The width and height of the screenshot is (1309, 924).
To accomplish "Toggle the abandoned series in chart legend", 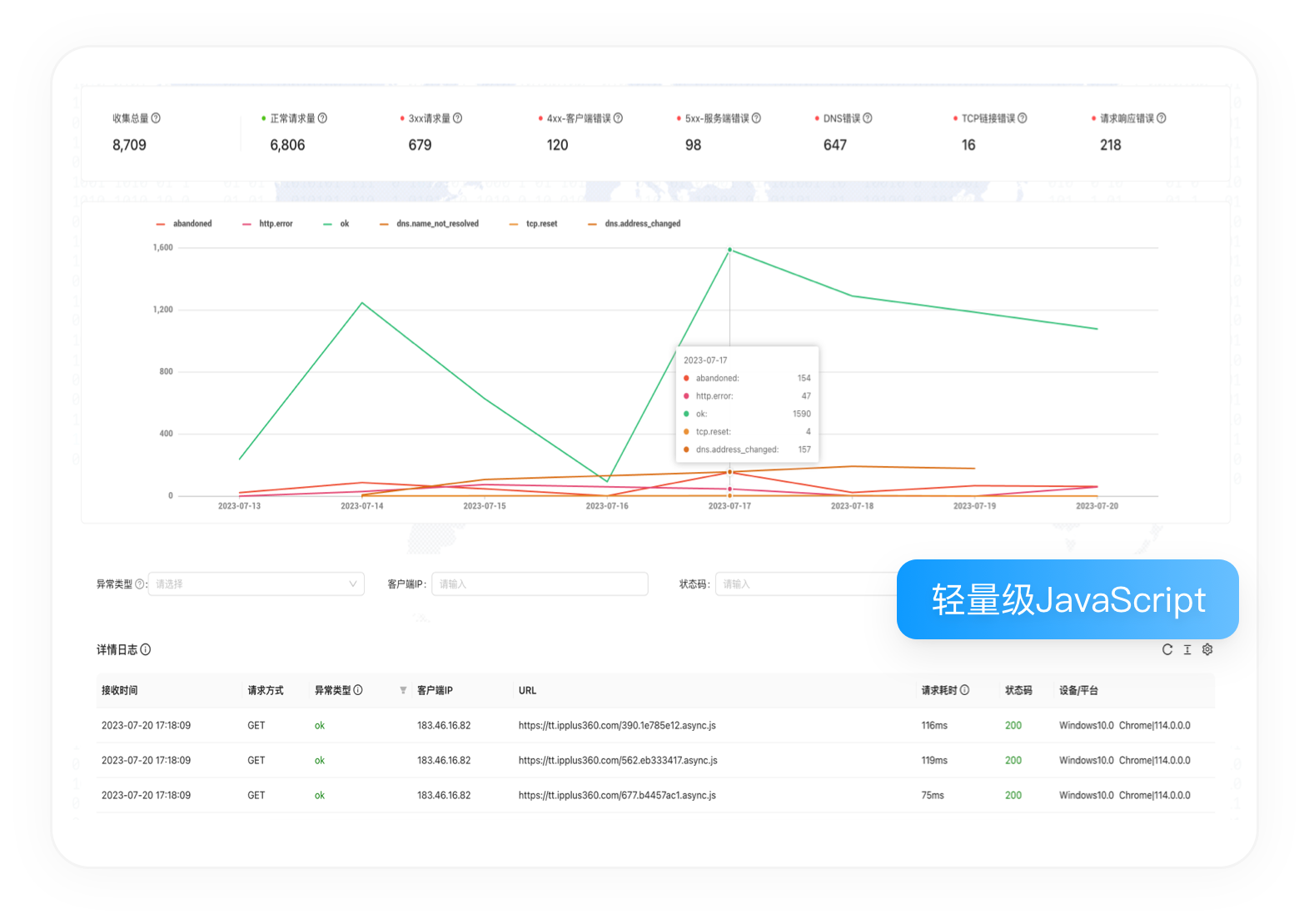I will 184,224.
